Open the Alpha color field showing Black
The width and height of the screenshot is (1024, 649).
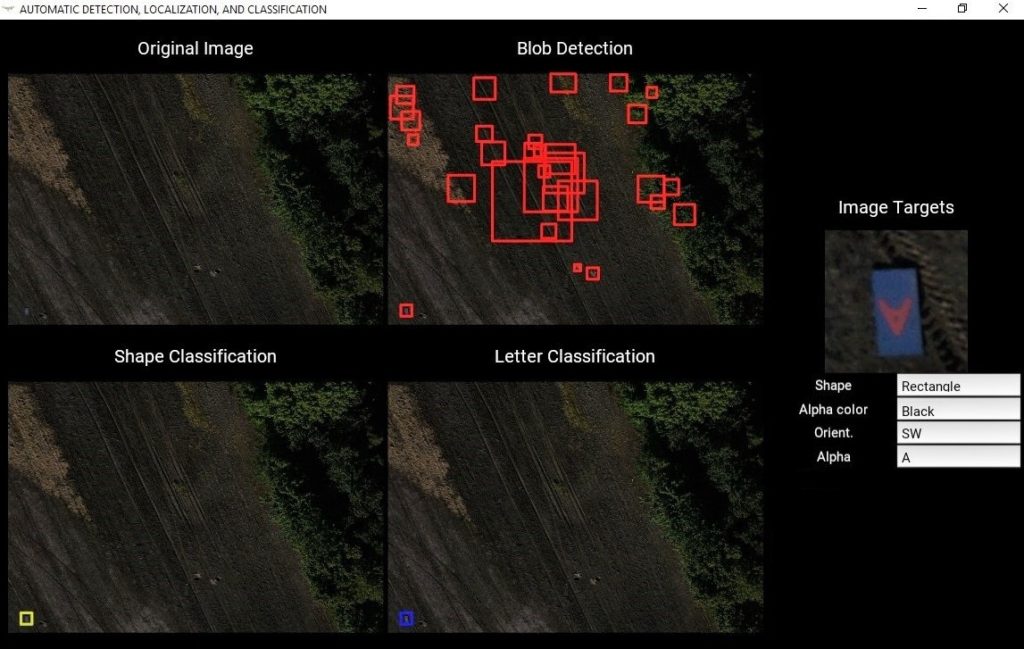coord(957,409)
